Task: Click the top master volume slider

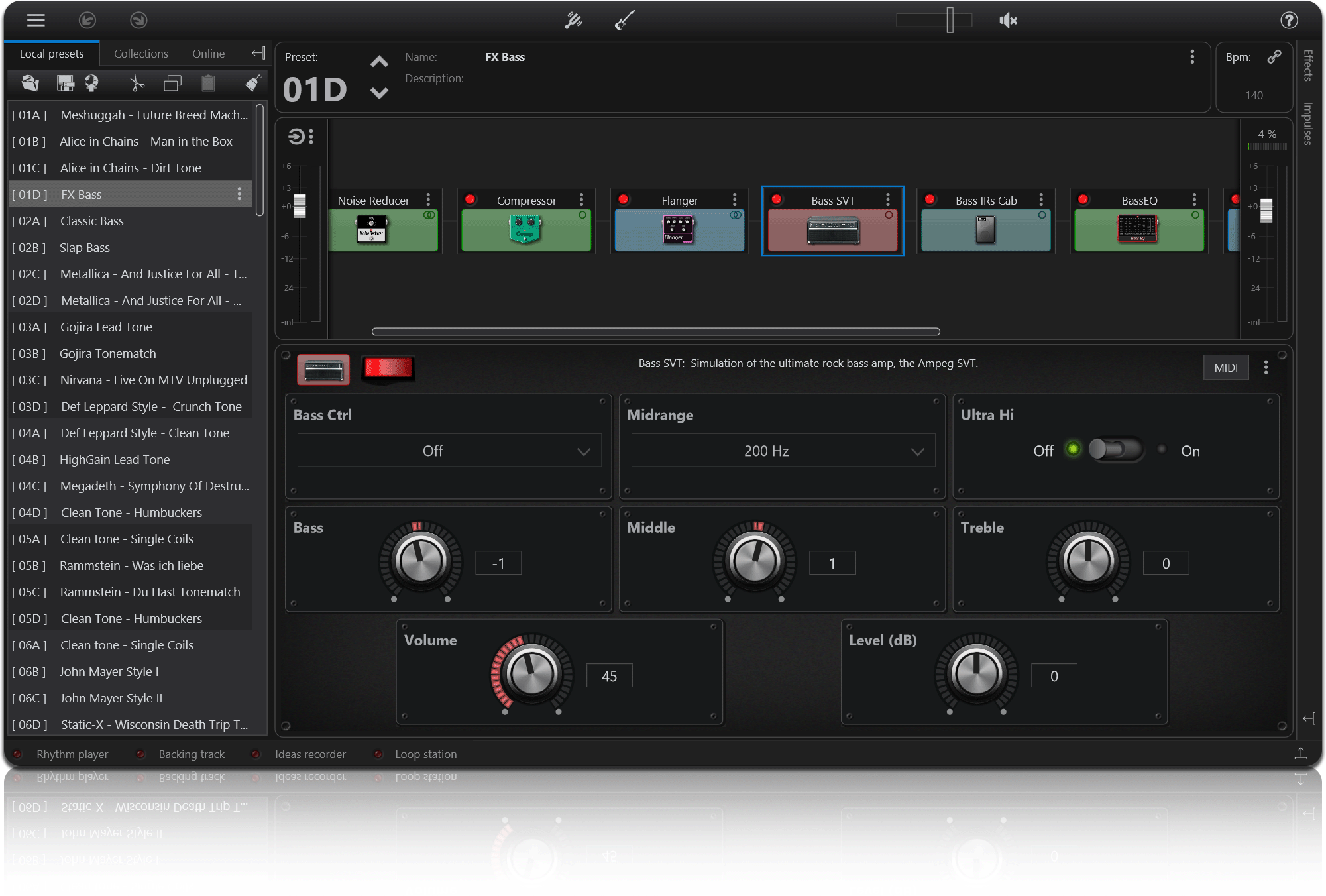Action: coord(949,21)
